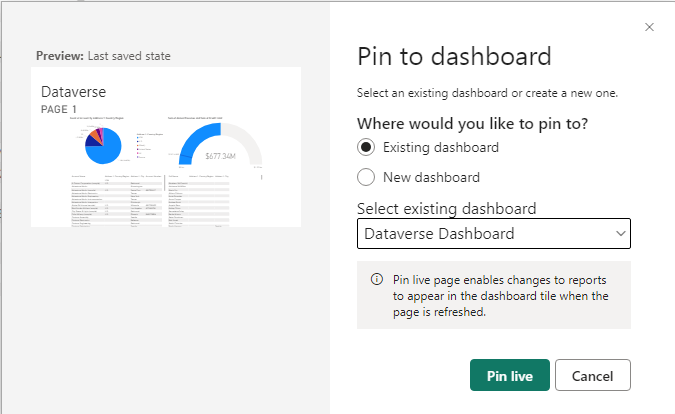The width and height of the screenshot is (675, 414).
Task: Select the Existing dashboard radio button
Action: coord(366,147)
